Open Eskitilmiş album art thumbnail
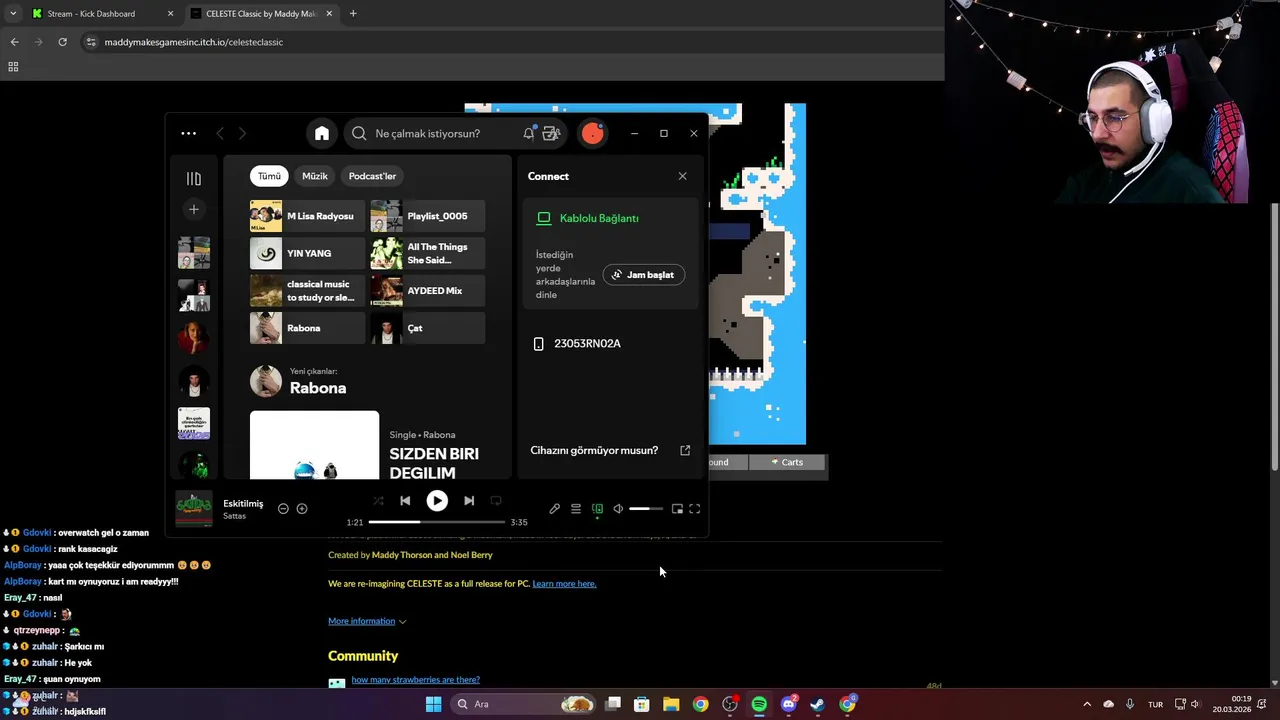This screenshot has width=1280, height=720. pos(194,509)
